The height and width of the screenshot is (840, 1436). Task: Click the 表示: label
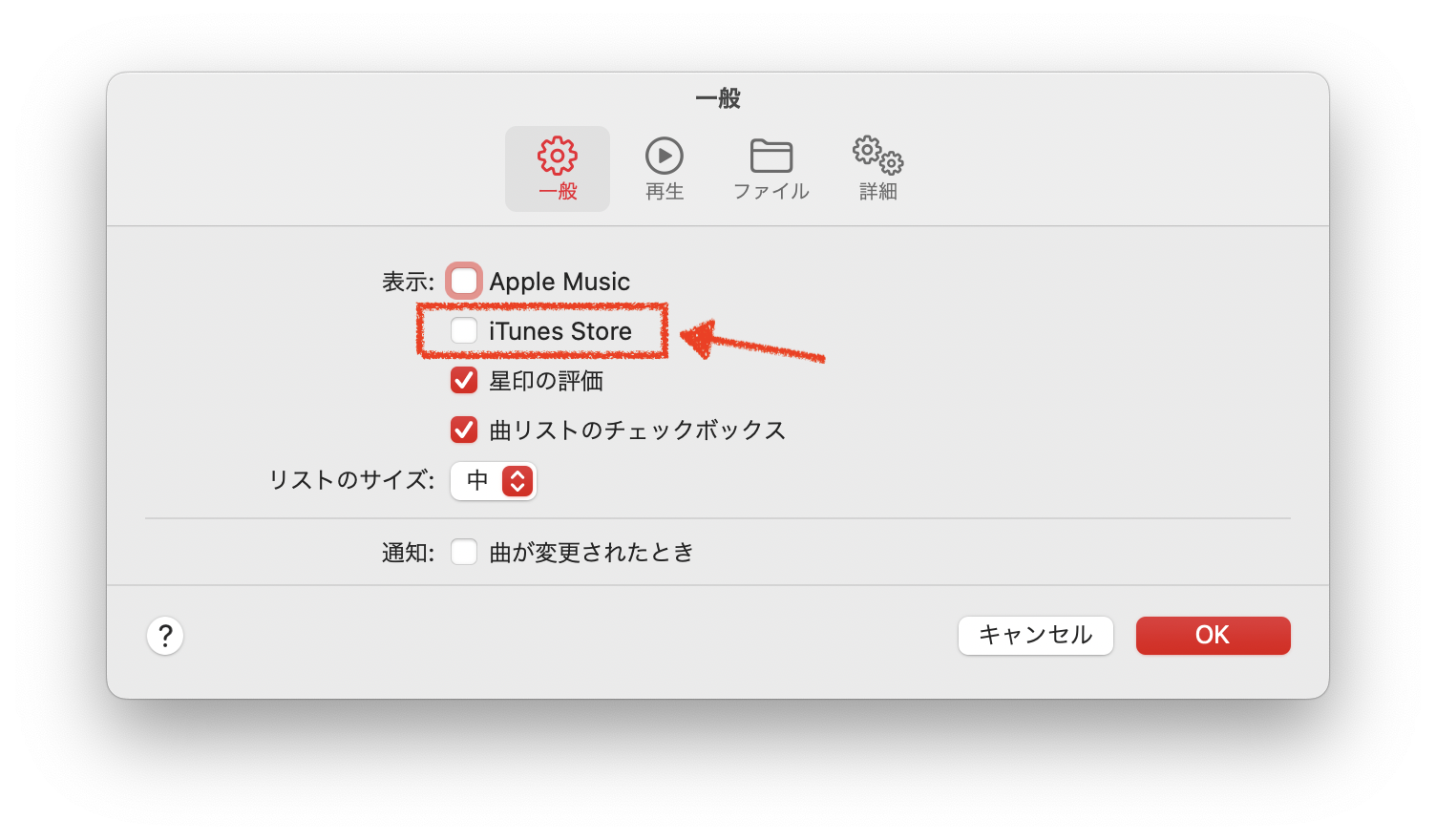tap(409, 282)
